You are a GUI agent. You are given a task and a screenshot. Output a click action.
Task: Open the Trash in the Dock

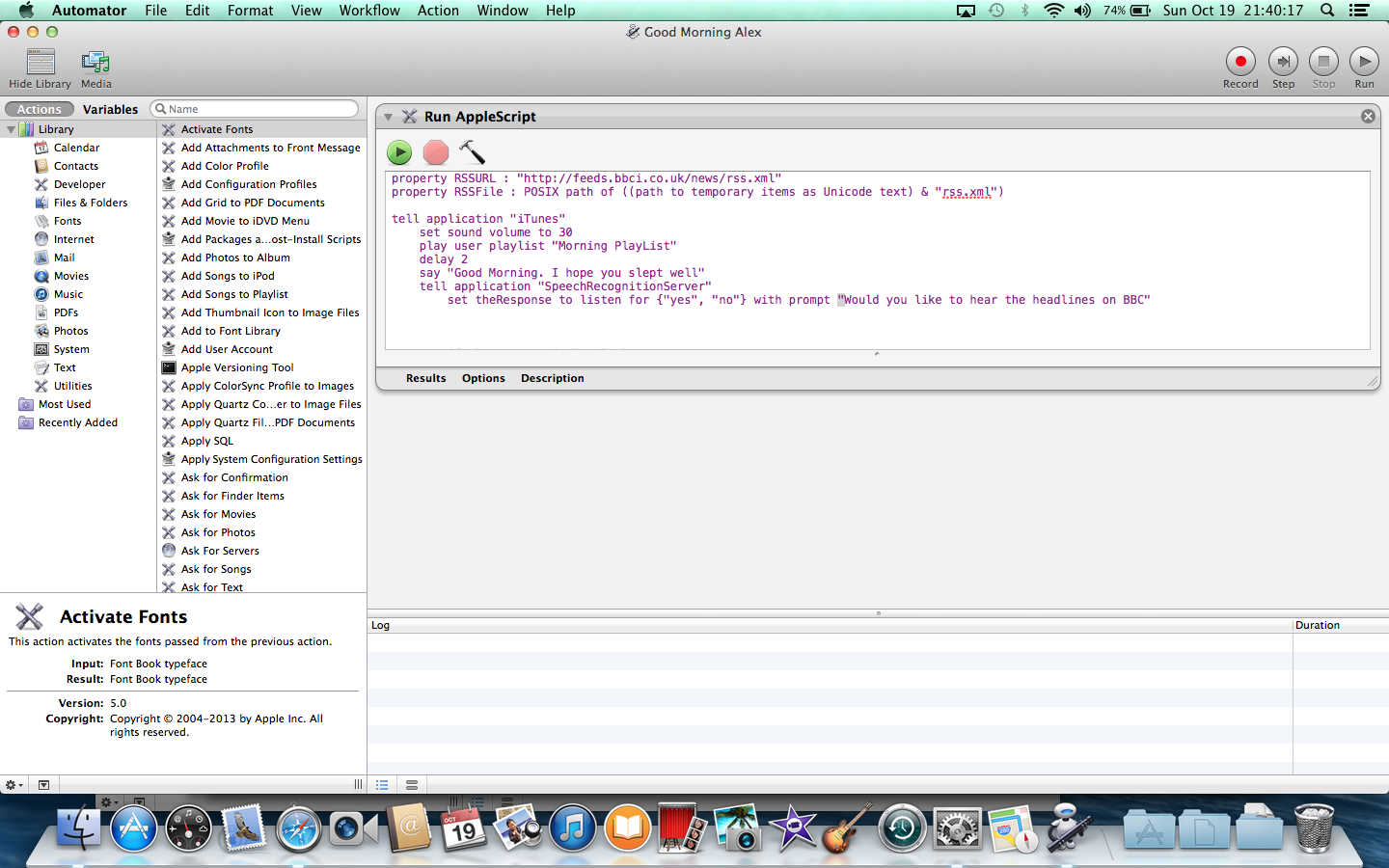(x=1313, y=828)
